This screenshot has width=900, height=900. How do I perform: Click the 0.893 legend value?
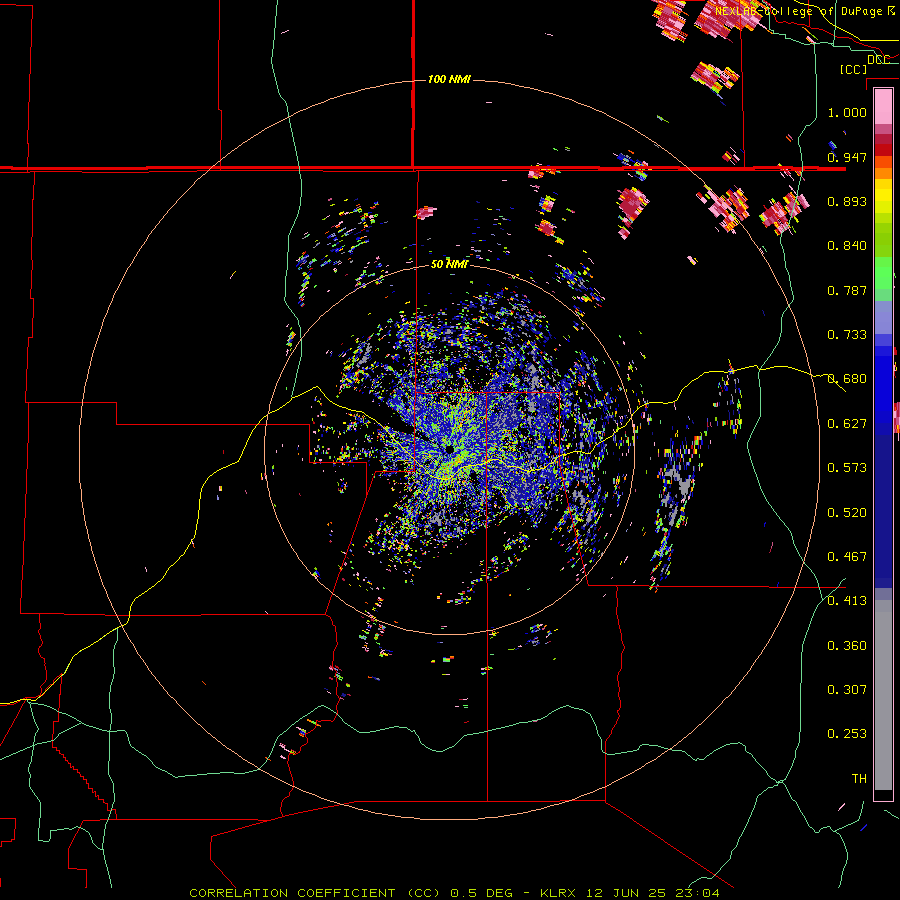coord(847,201)
